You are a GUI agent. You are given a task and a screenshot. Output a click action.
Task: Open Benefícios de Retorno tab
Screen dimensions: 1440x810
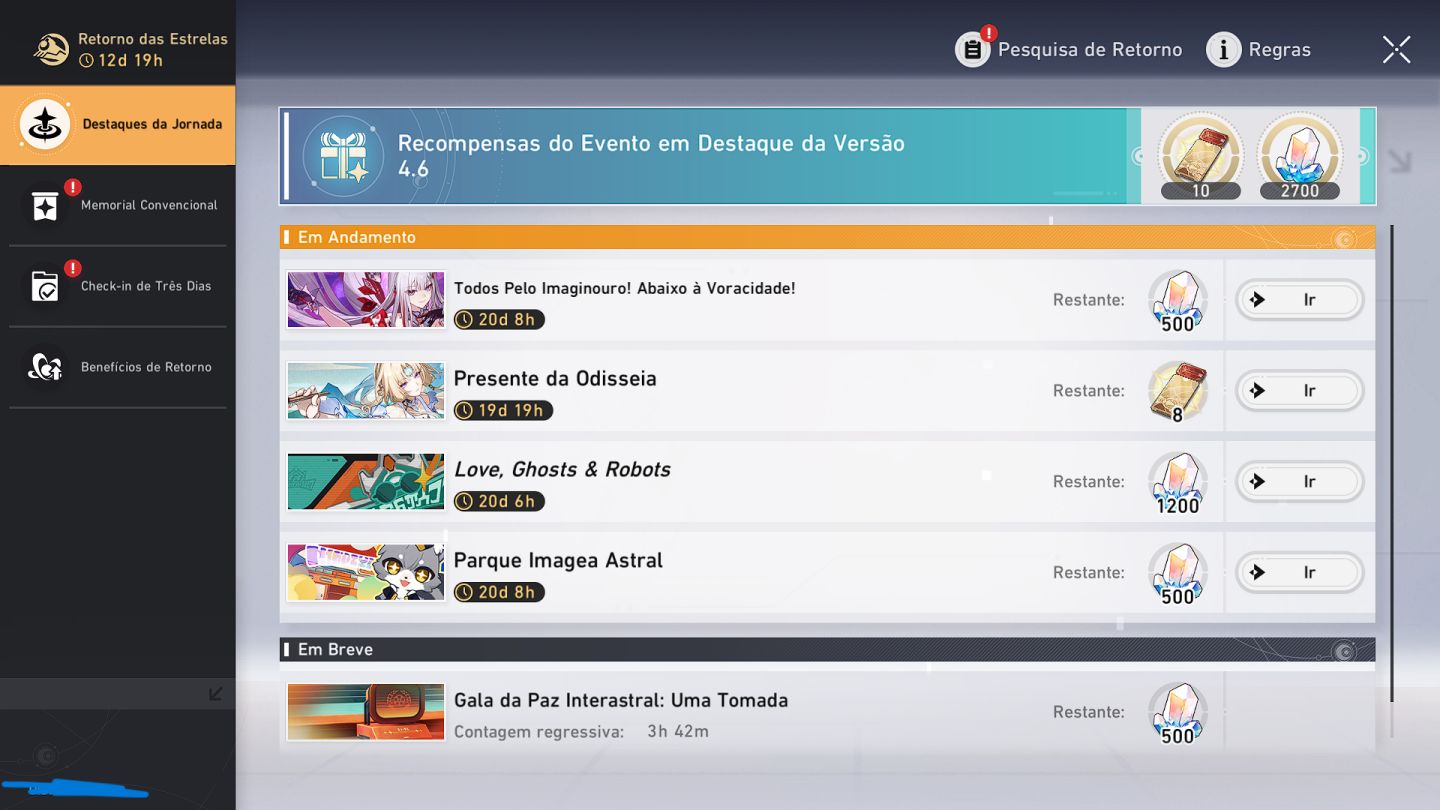pyautogui.click(x=118, y=367)
